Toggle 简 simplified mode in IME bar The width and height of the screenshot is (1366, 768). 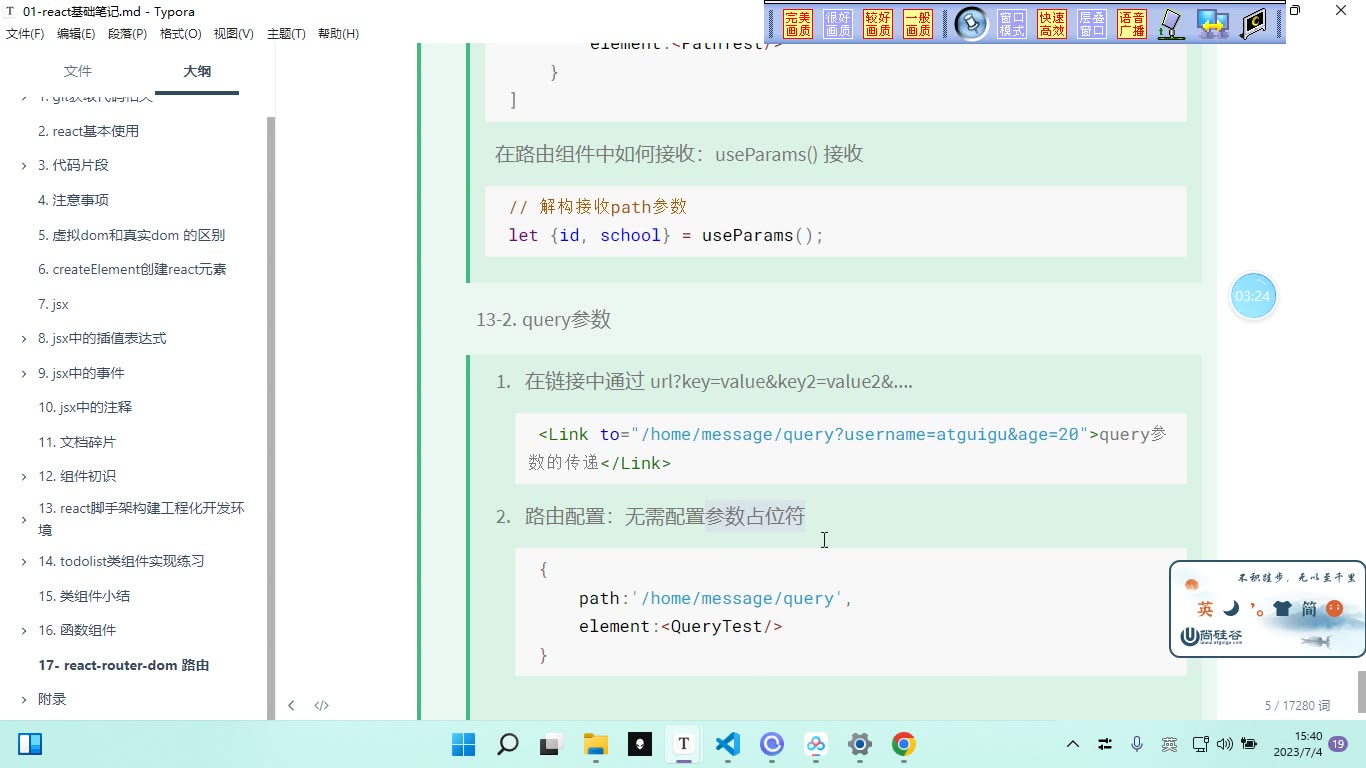(x=1309, y=608)
